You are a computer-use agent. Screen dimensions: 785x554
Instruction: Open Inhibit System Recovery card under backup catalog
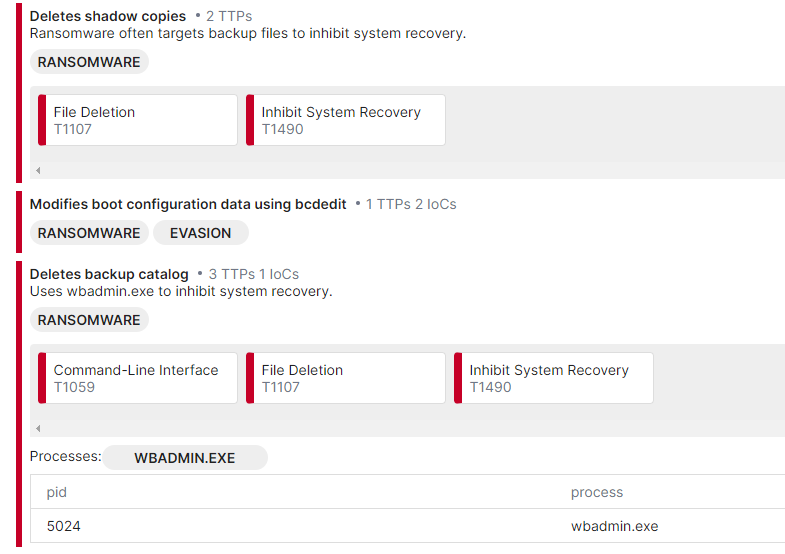tap(554, 378)
